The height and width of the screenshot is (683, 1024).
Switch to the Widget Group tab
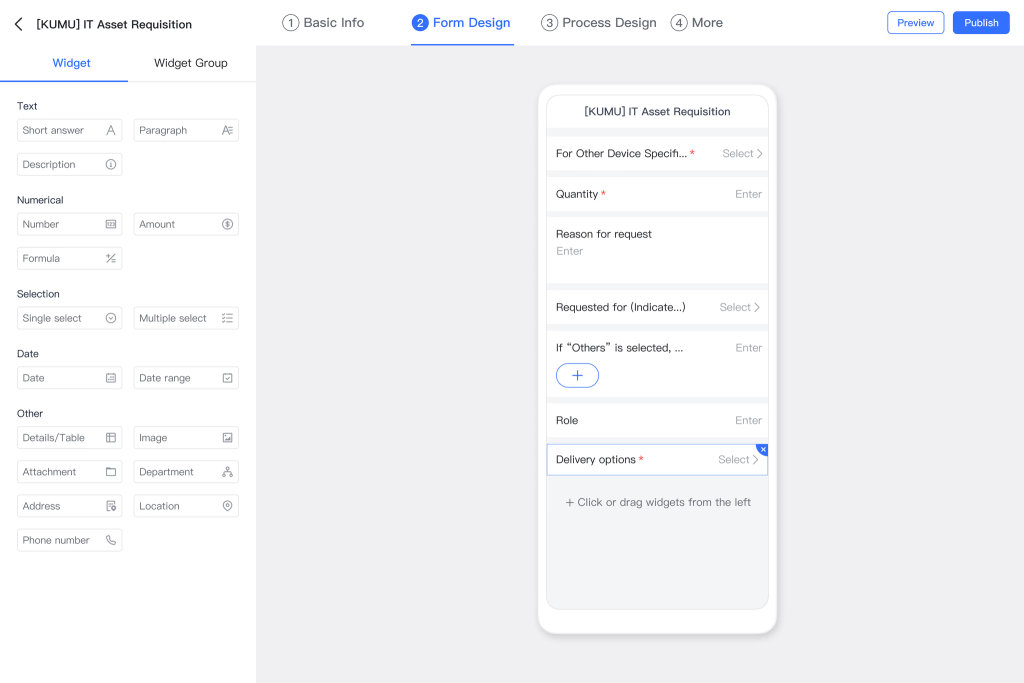coord(191,63)
